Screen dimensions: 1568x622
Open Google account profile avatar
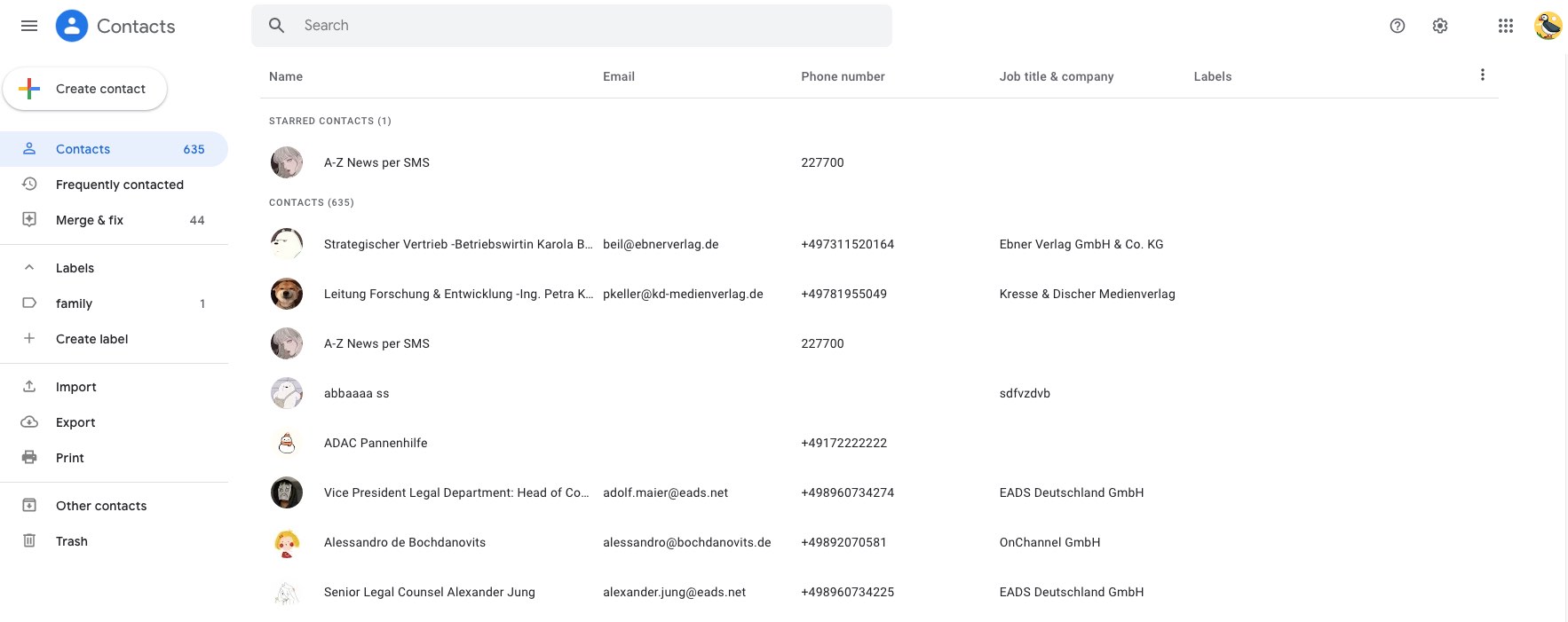1548,26
